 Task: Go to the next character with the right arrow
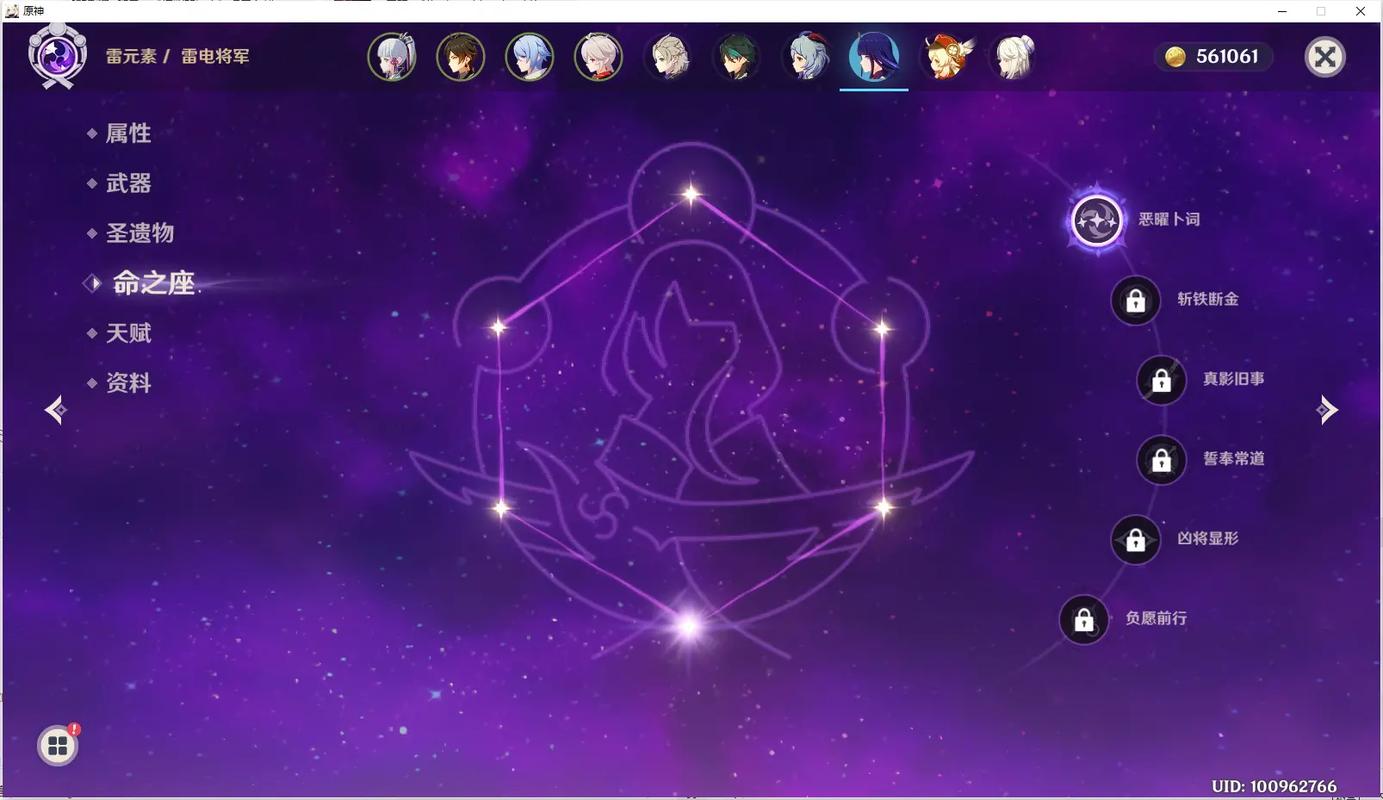[x=1327, y=409]
